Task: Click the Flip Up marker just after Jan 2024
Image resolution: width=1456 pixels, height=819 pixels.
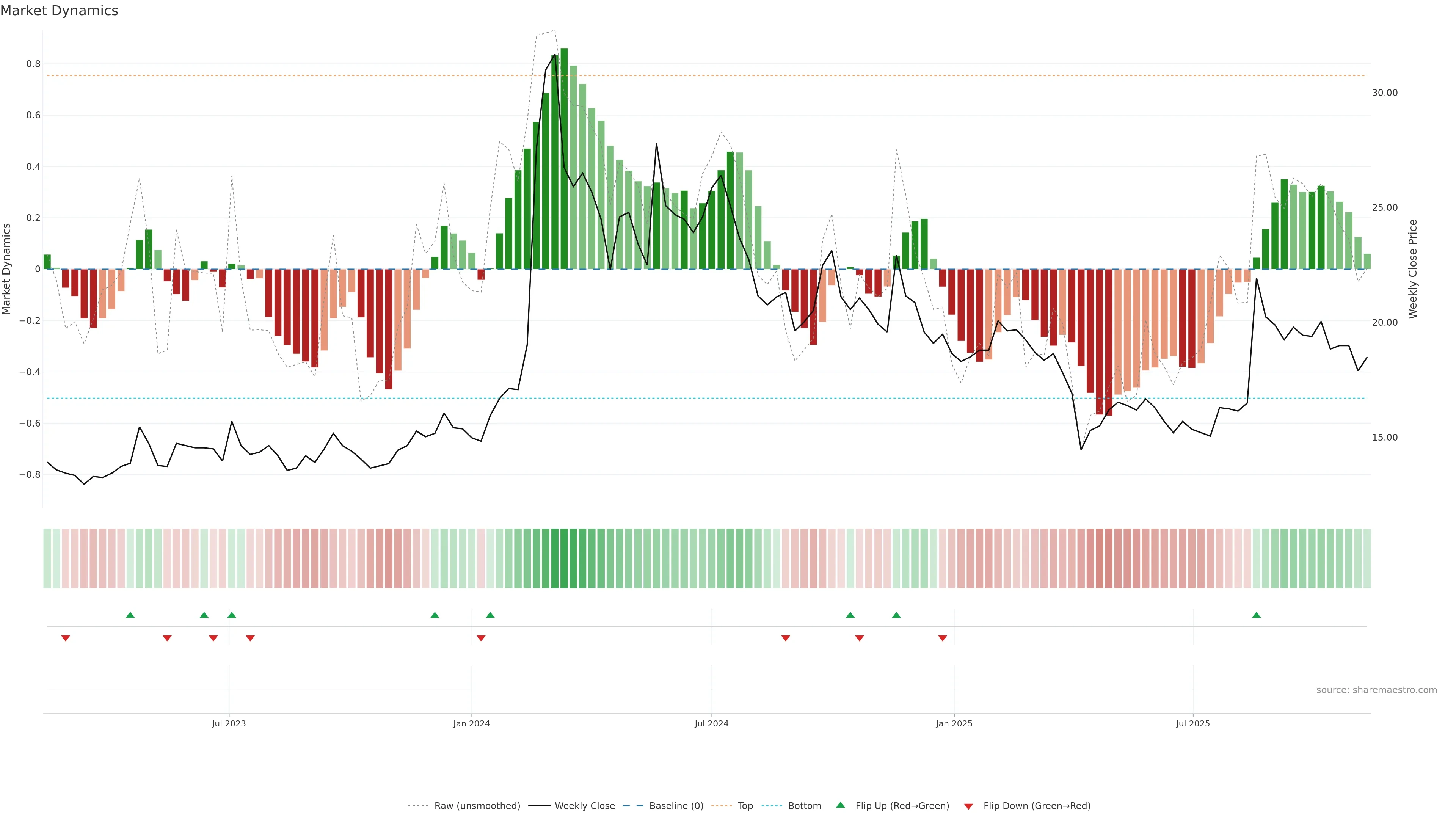Action: coord(490,615)
